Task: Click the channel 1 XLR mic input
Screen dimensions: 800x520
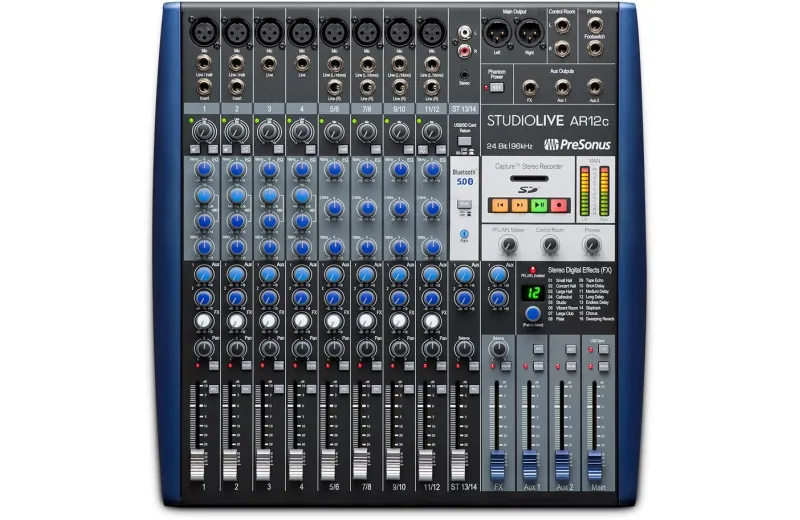Action: tap(204, 32)
